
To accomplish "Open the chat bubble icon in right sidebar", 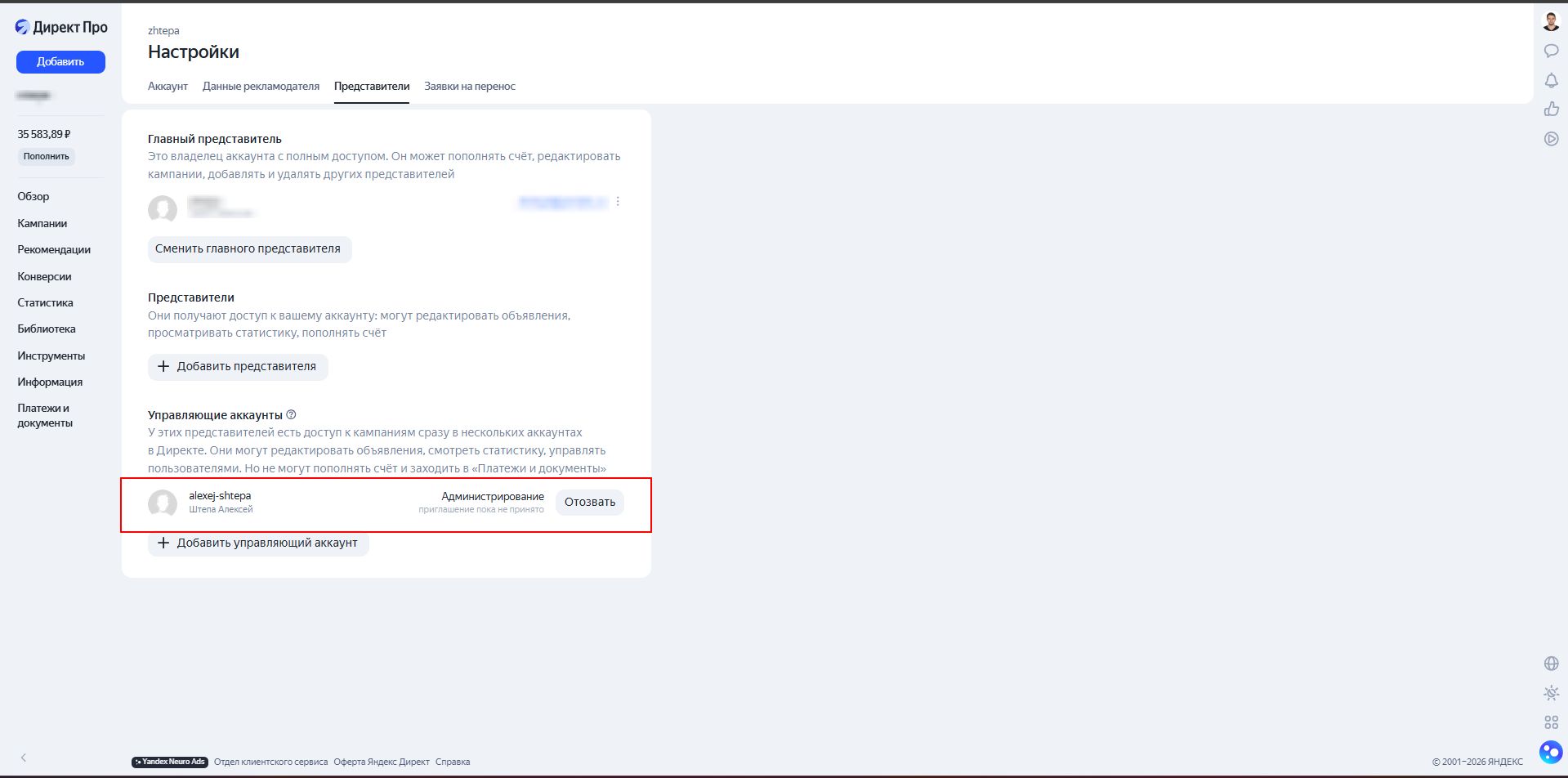I will 1551,51.
